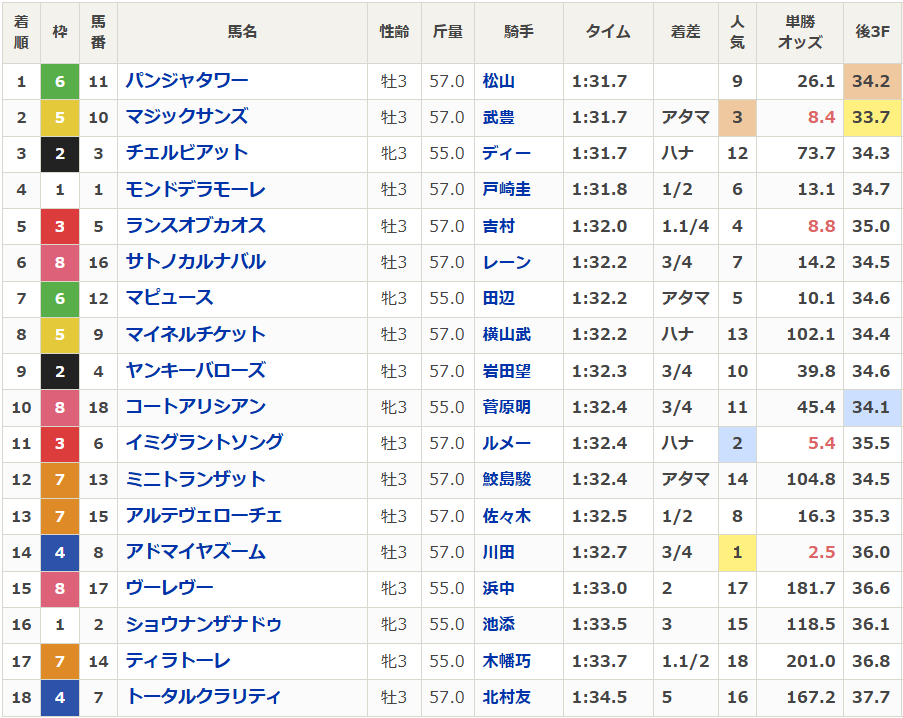Open jockey link 武豊

pos(498,117)
